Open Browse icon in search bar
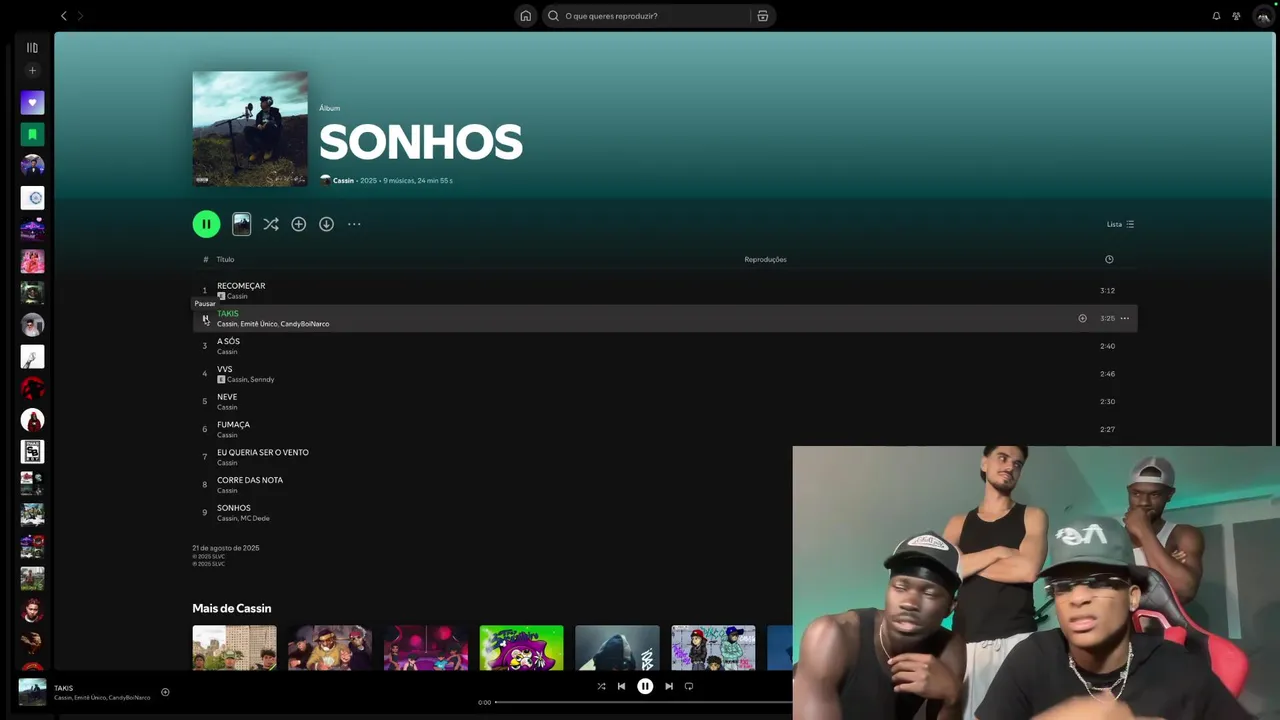1280x720 pixels. [762, 16]
